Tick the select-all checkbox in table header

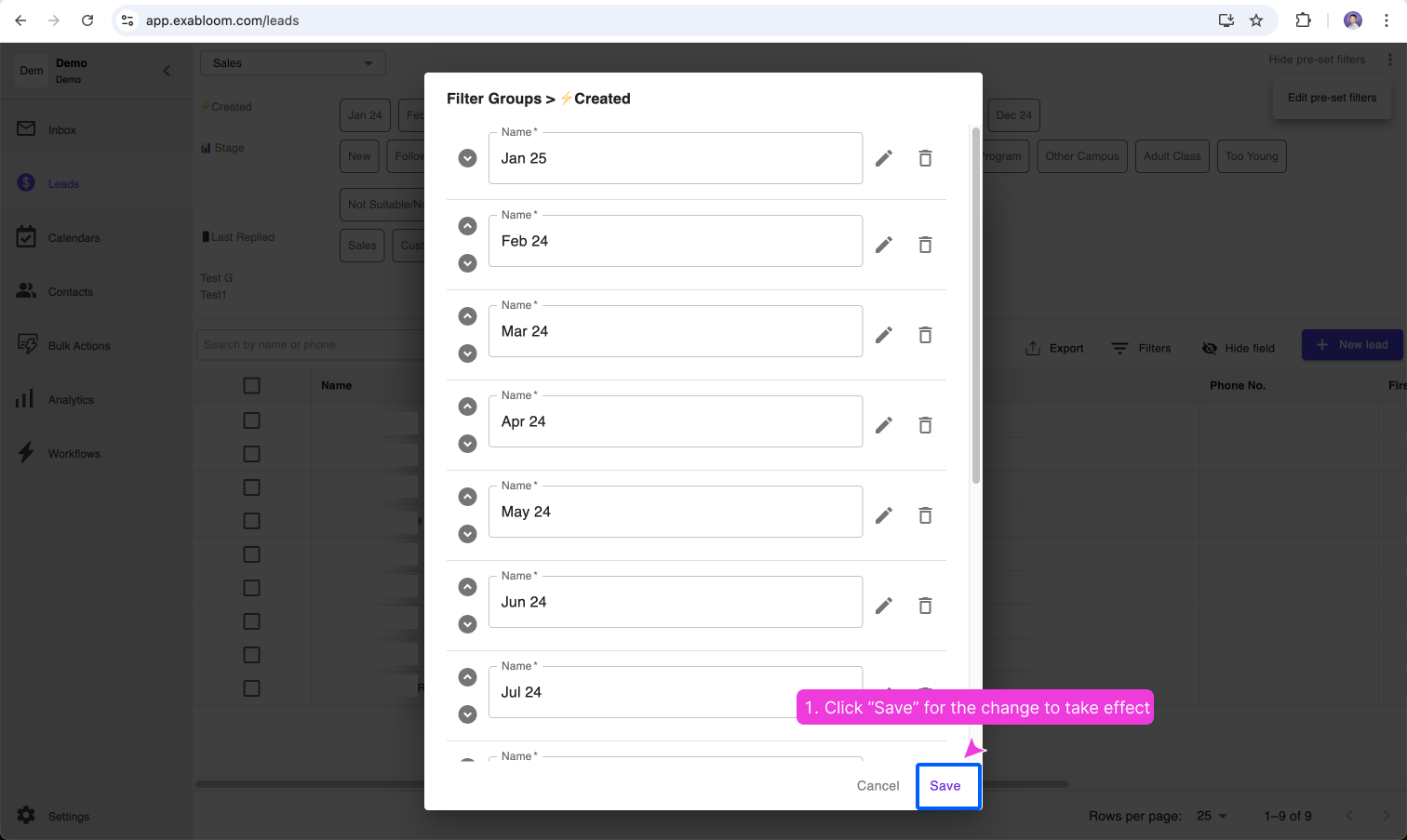pyautogui.click(x=251, y=385)
